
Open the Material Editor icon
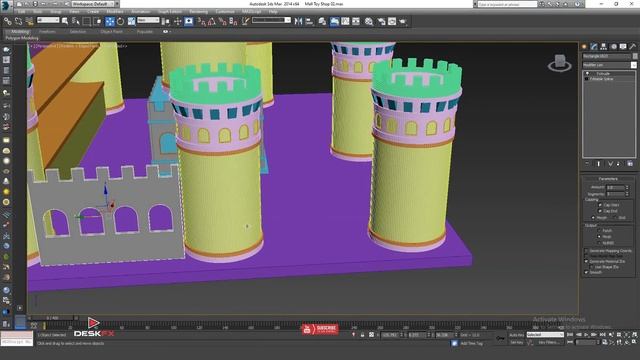click(369, 21)
